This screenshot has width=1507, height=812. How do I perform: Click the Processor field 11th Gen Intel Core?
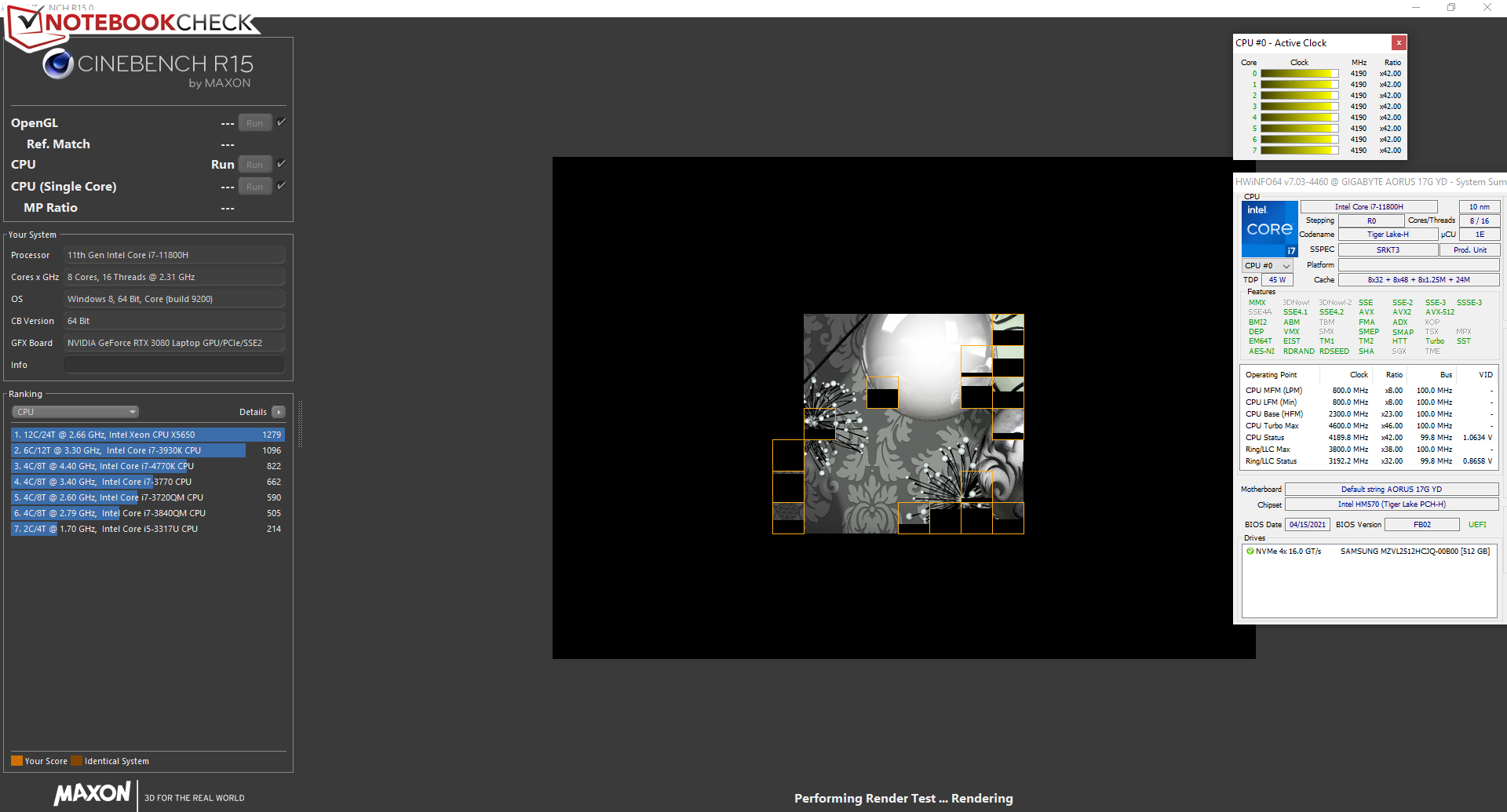(x=174, y=255)
